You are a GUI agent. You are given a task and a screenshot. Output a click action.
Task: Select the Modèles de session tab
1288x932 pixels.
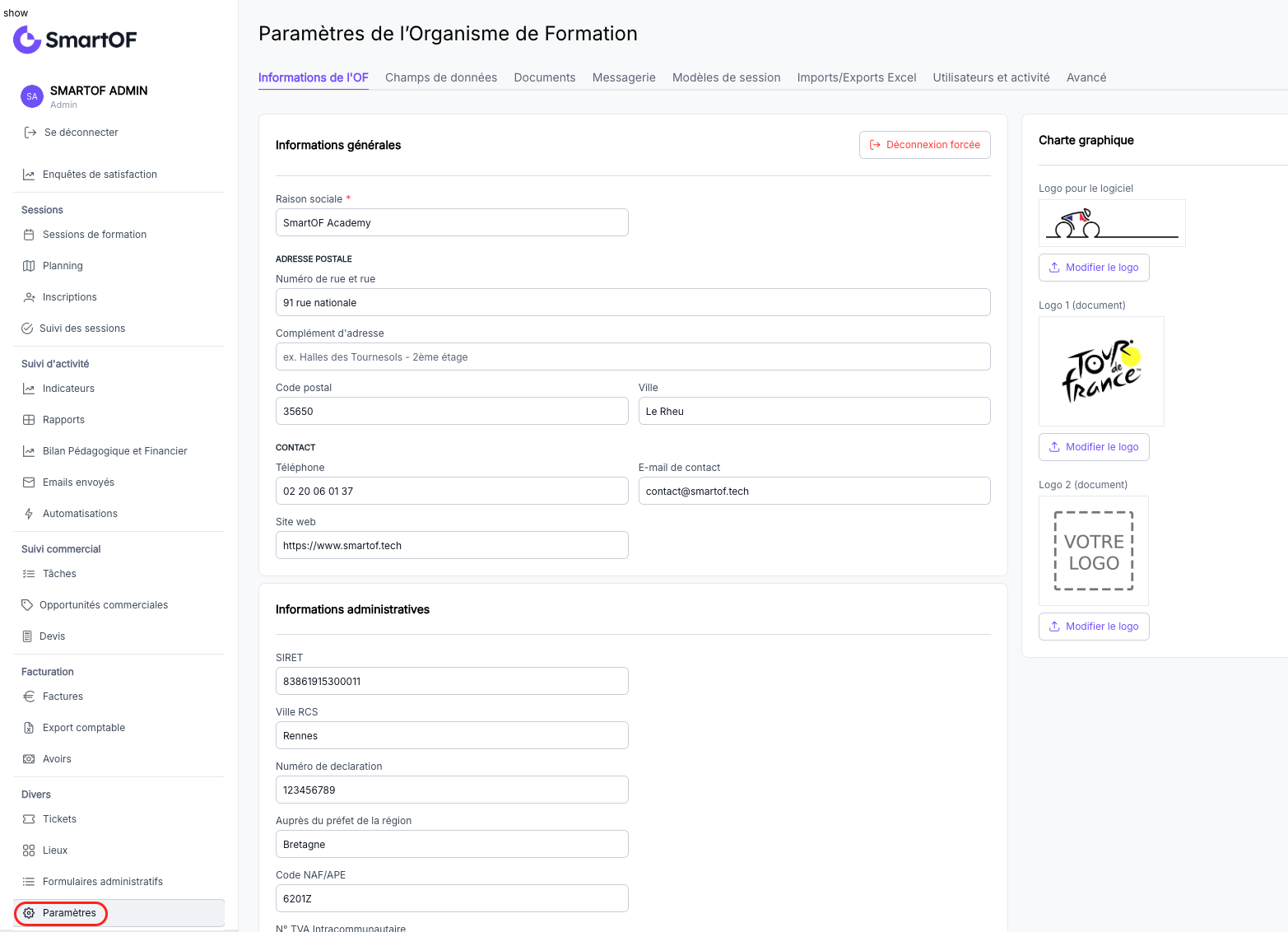(x=726, y=77)
